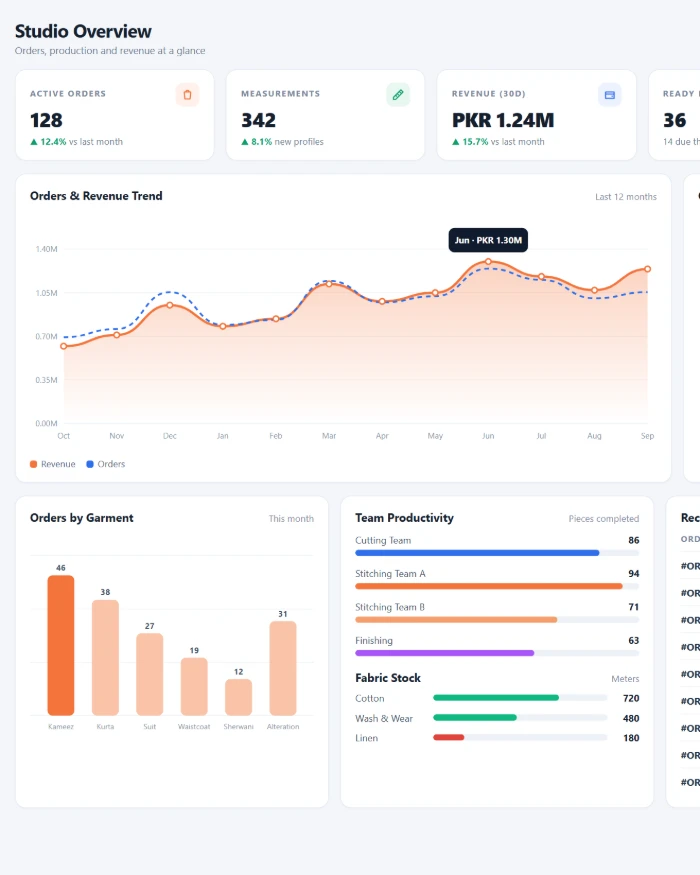
Task: Click the 'Last 12 months' label
Action: coord(626,197)
